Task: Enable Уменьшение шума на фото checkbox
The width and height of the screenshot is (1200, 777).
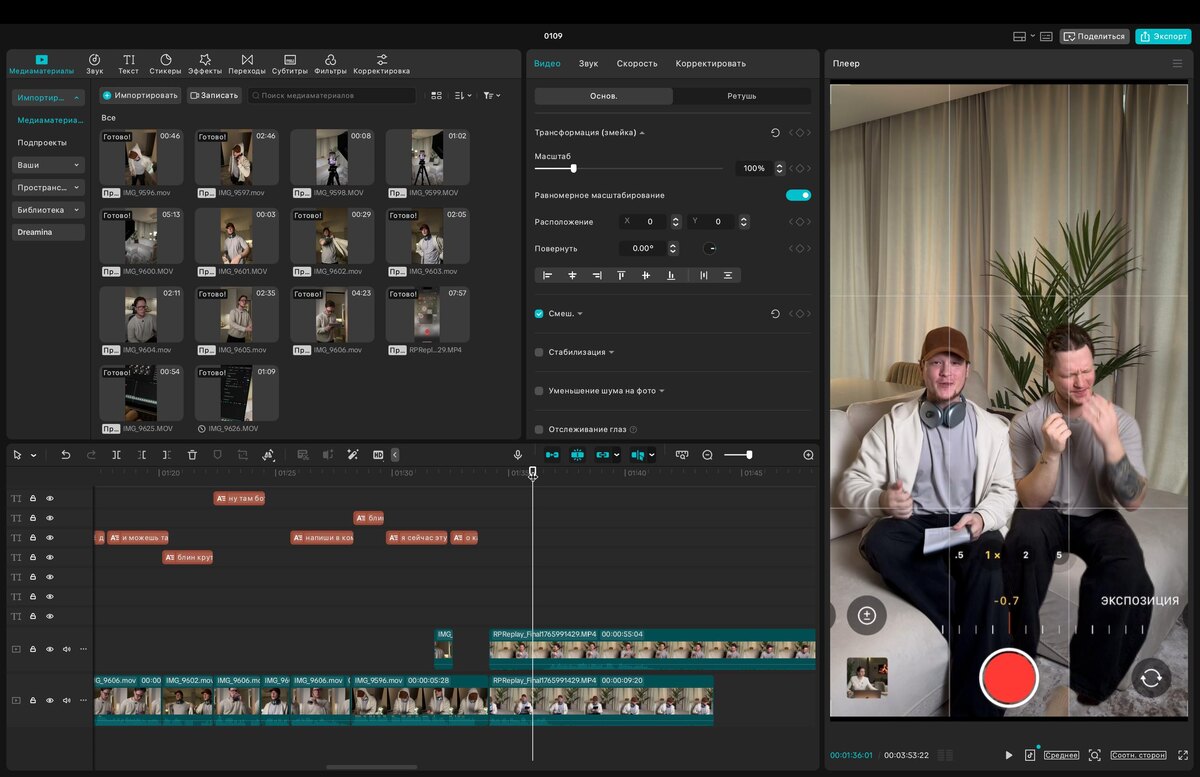Action: 539,391
